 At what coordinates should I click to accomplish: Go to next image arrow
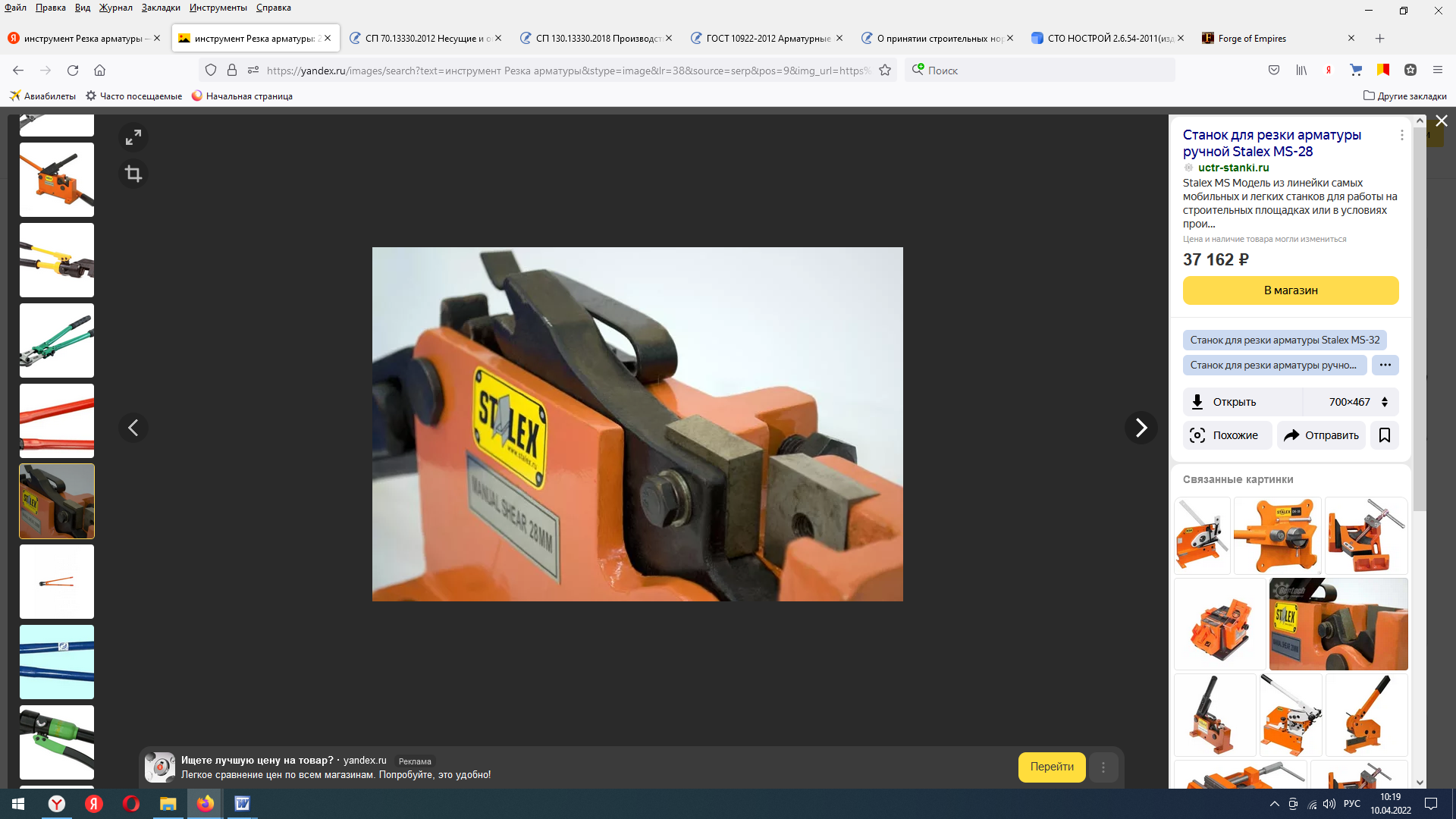(x=1141, y=428)
